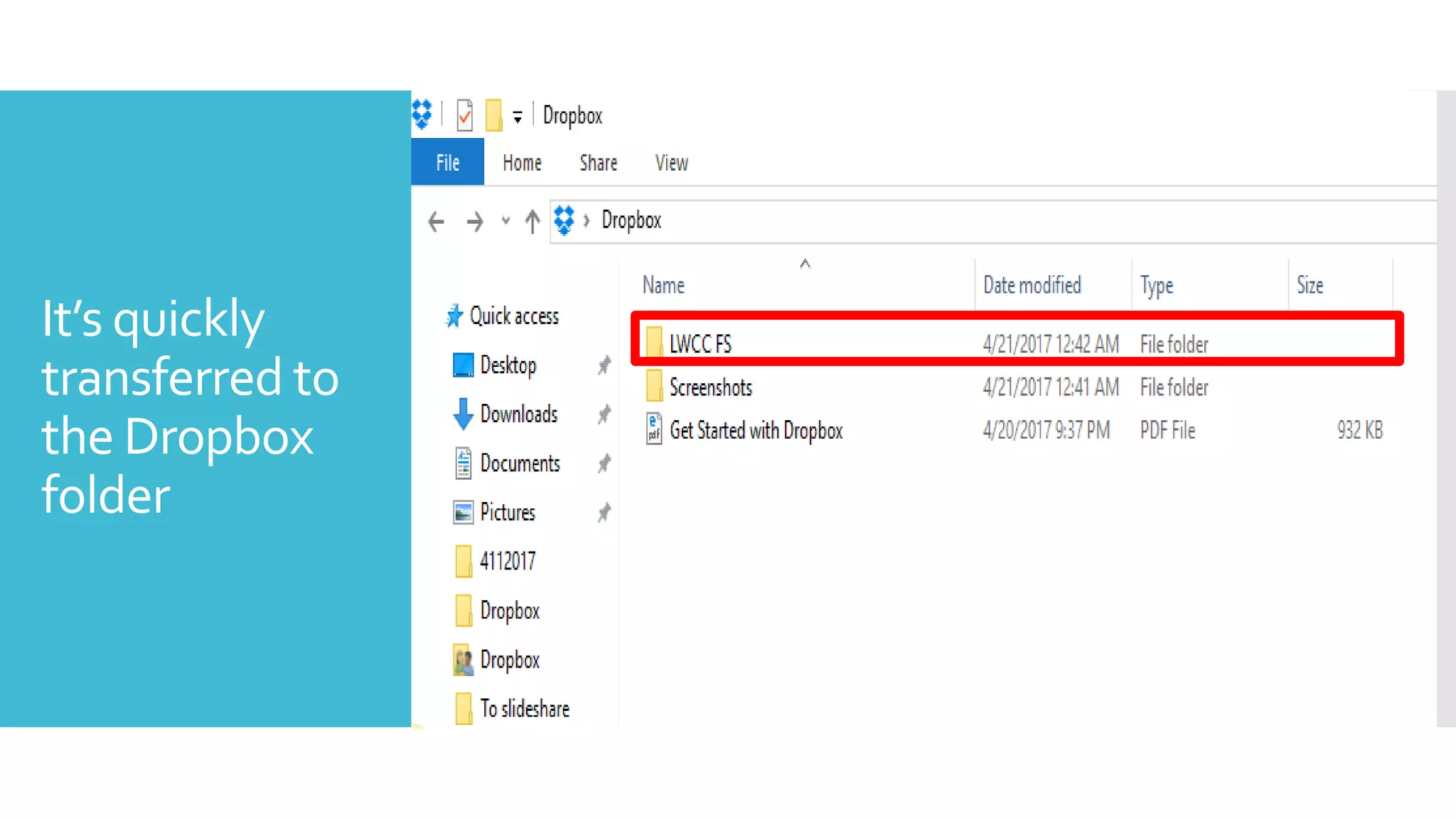Click the 4112017 folder icon
Viewport: 1456px width, 819px height.
[463, 562]
